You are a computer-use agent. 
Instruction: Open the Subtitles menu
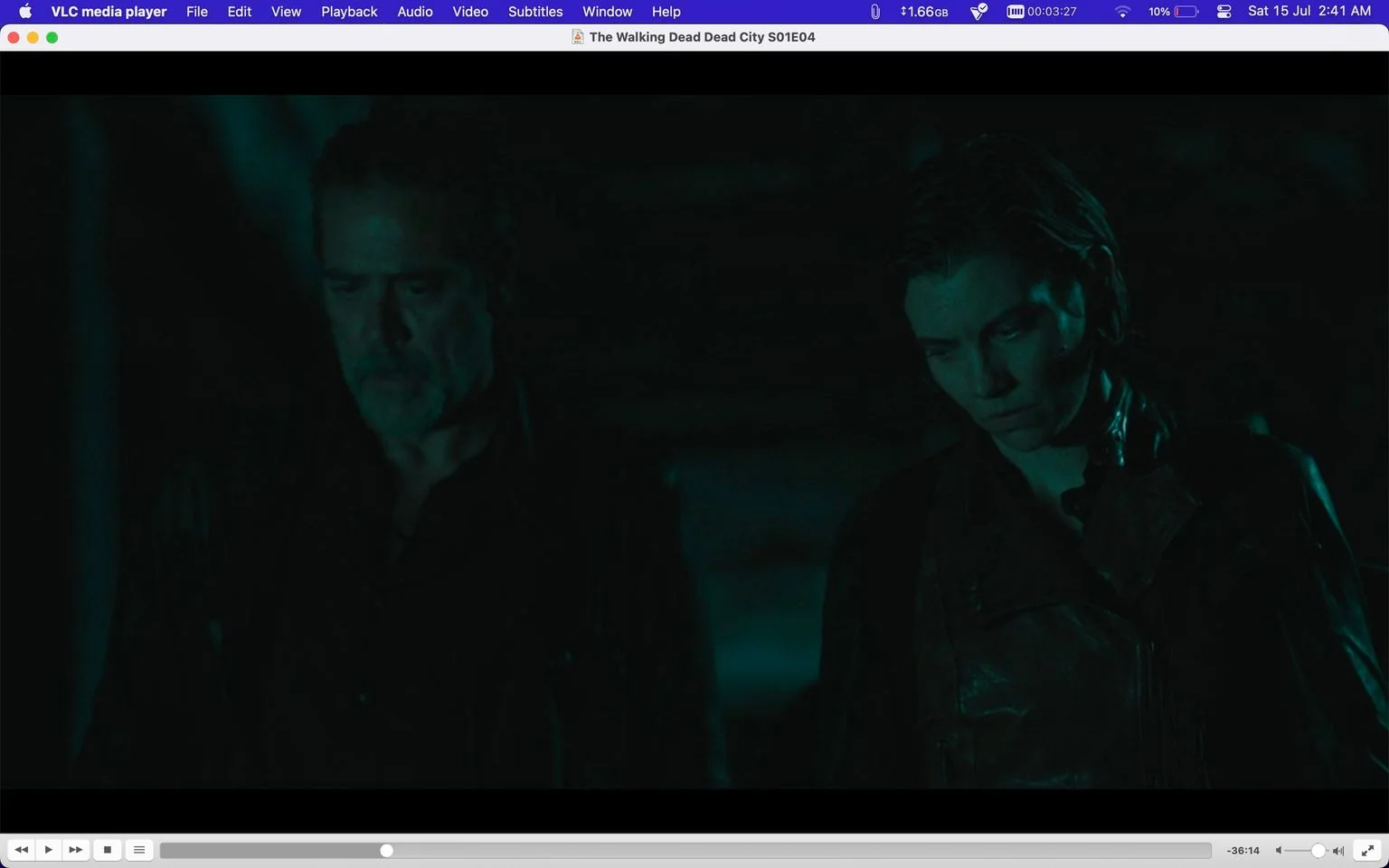pyautogui.click(x=535, y=12)
